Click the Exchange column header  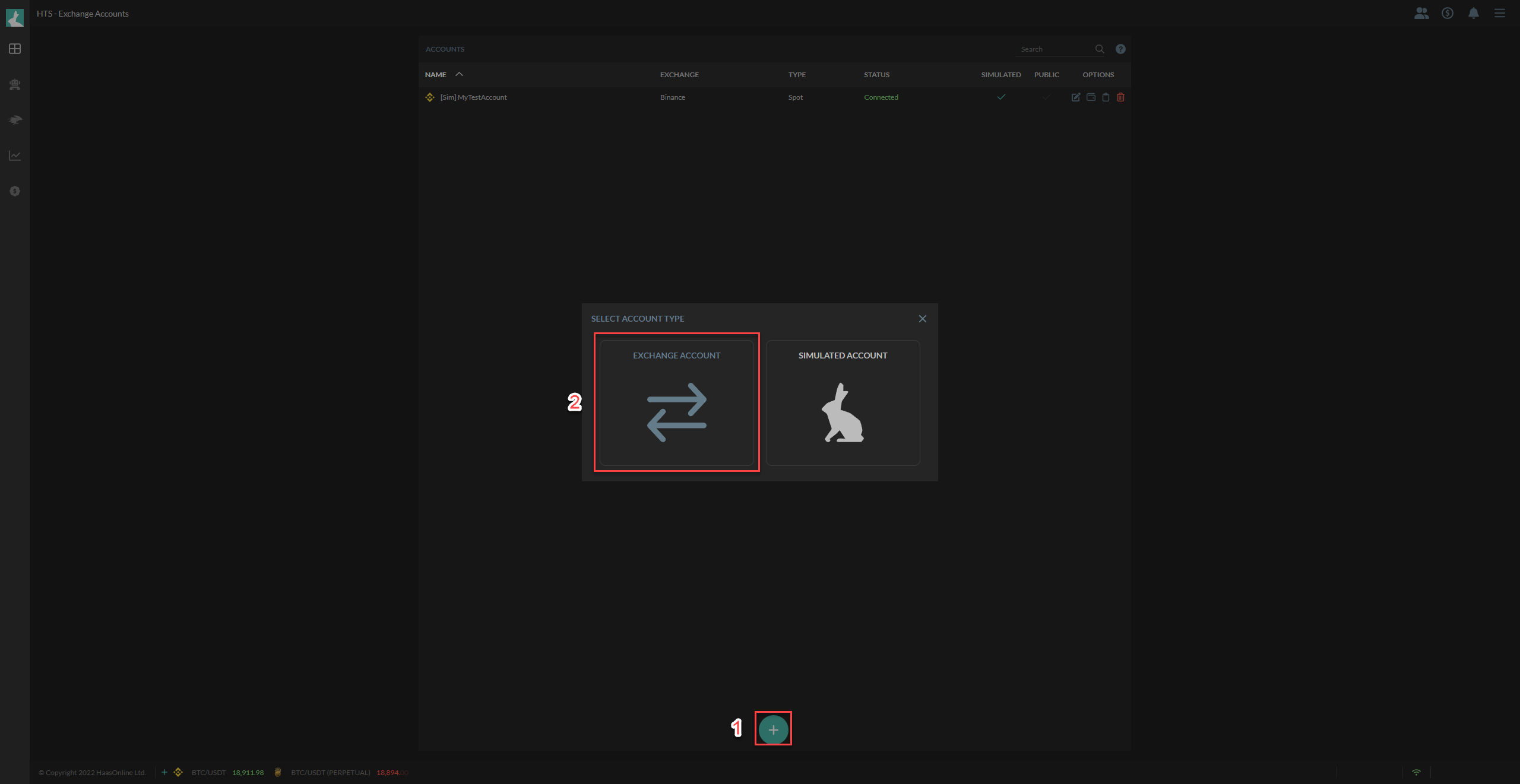(x=679, y=75)
